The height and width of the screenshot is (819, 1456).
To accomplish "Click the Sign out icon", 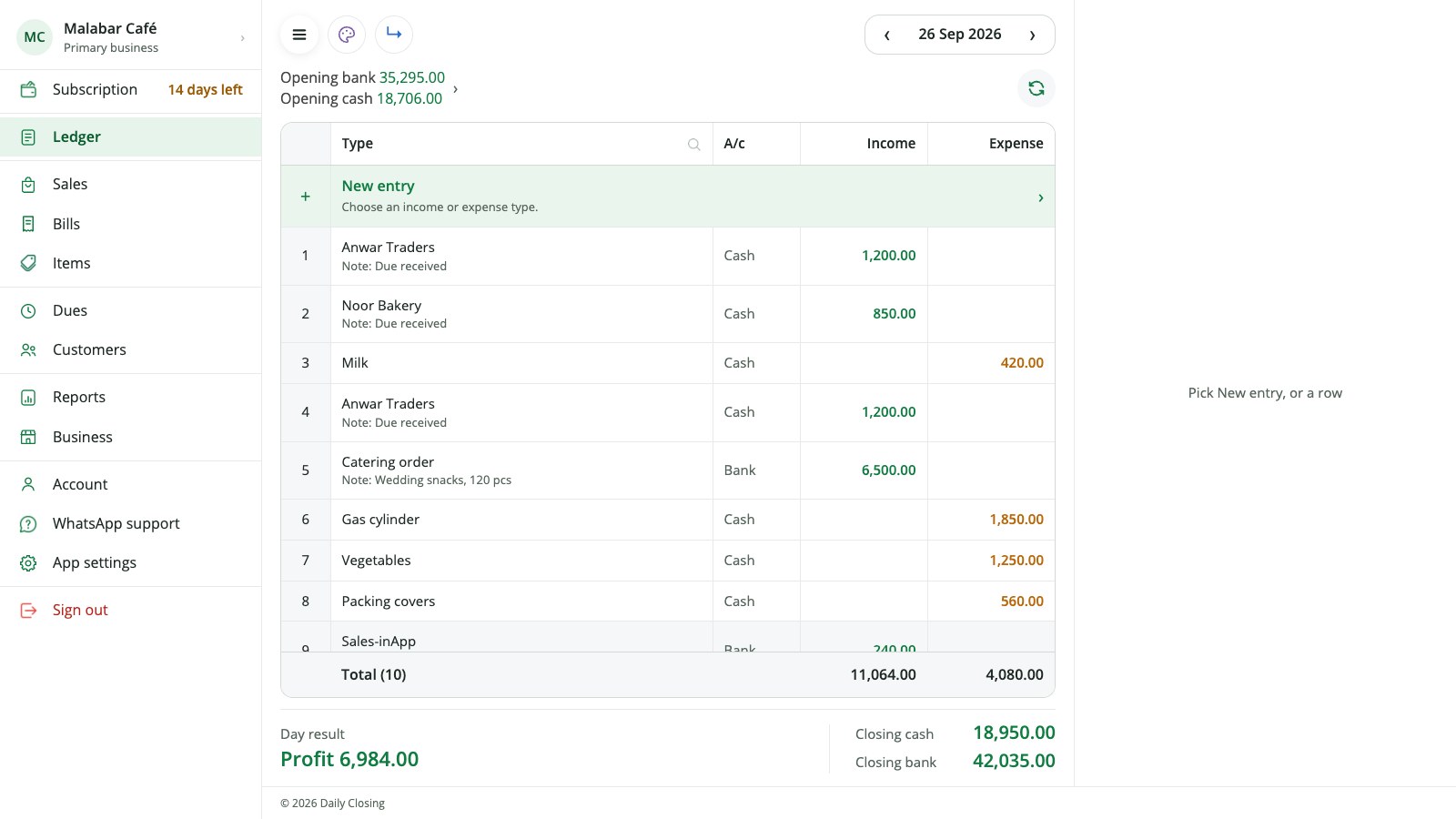I will [28, 610].
